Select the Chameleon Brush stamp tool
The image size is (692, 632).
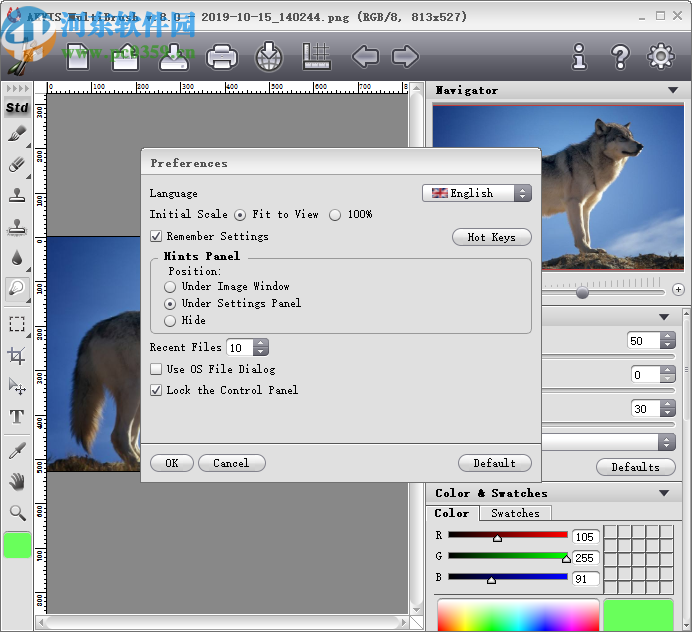[x=17, y=227]
